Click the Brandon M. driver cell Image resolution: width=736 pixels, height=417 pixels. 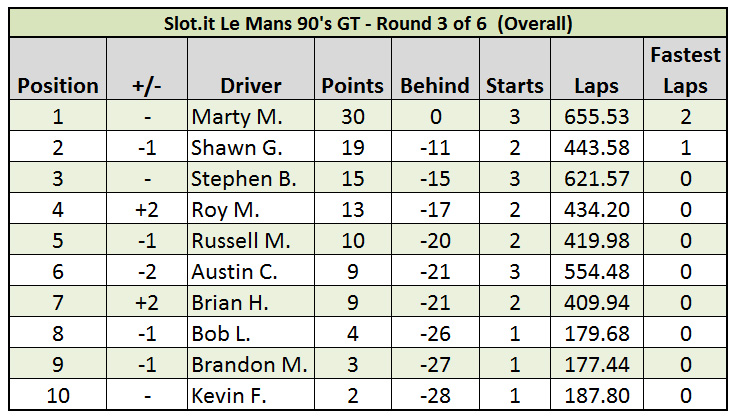(250, 365)
